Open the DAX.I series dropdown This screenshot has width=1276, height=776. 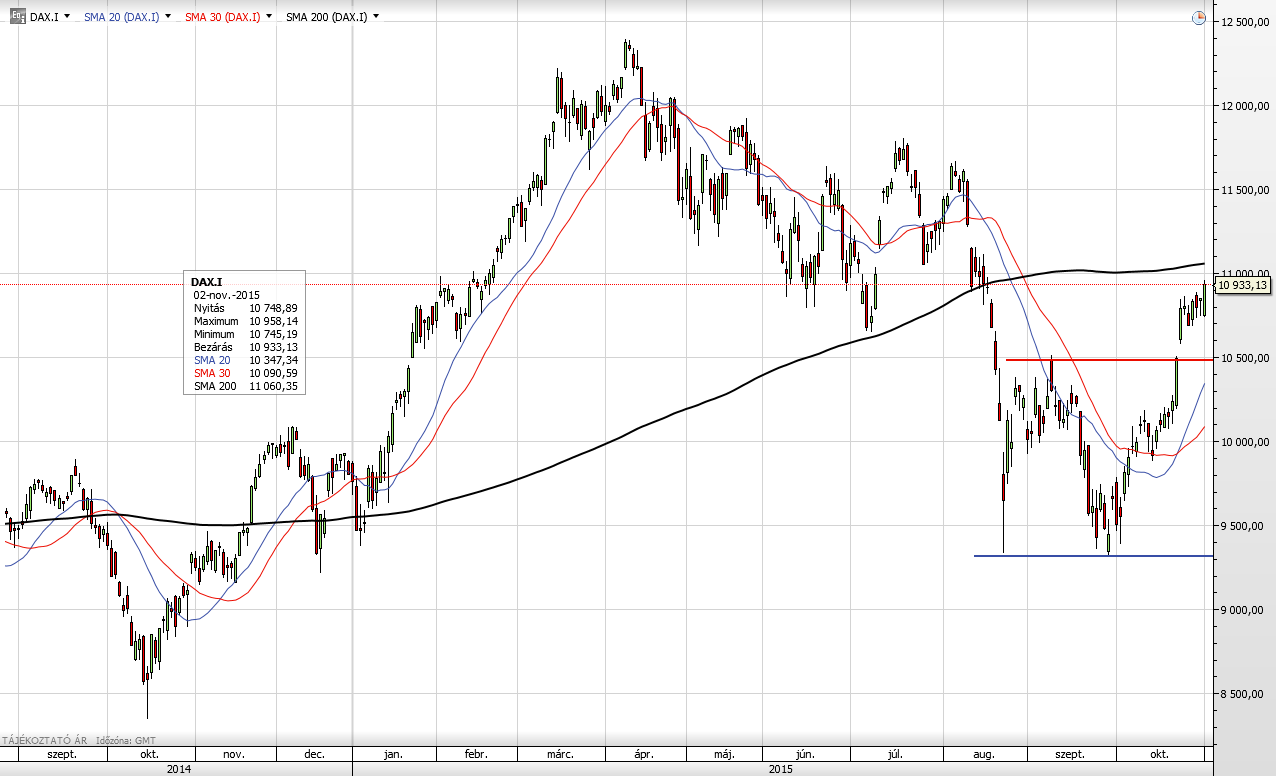coord(66,17)
